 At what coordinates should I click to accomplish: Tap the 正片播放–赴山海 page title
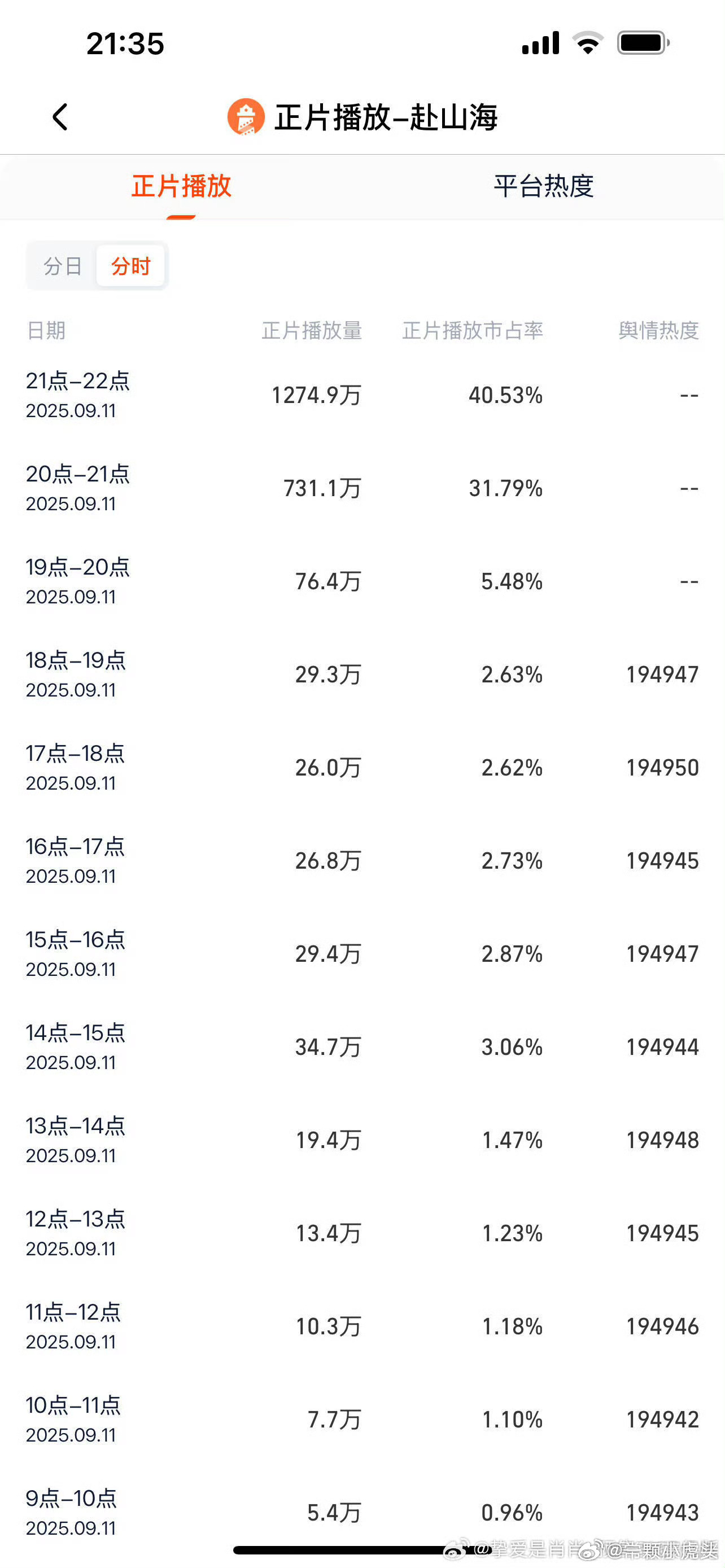tap(386, 117)
